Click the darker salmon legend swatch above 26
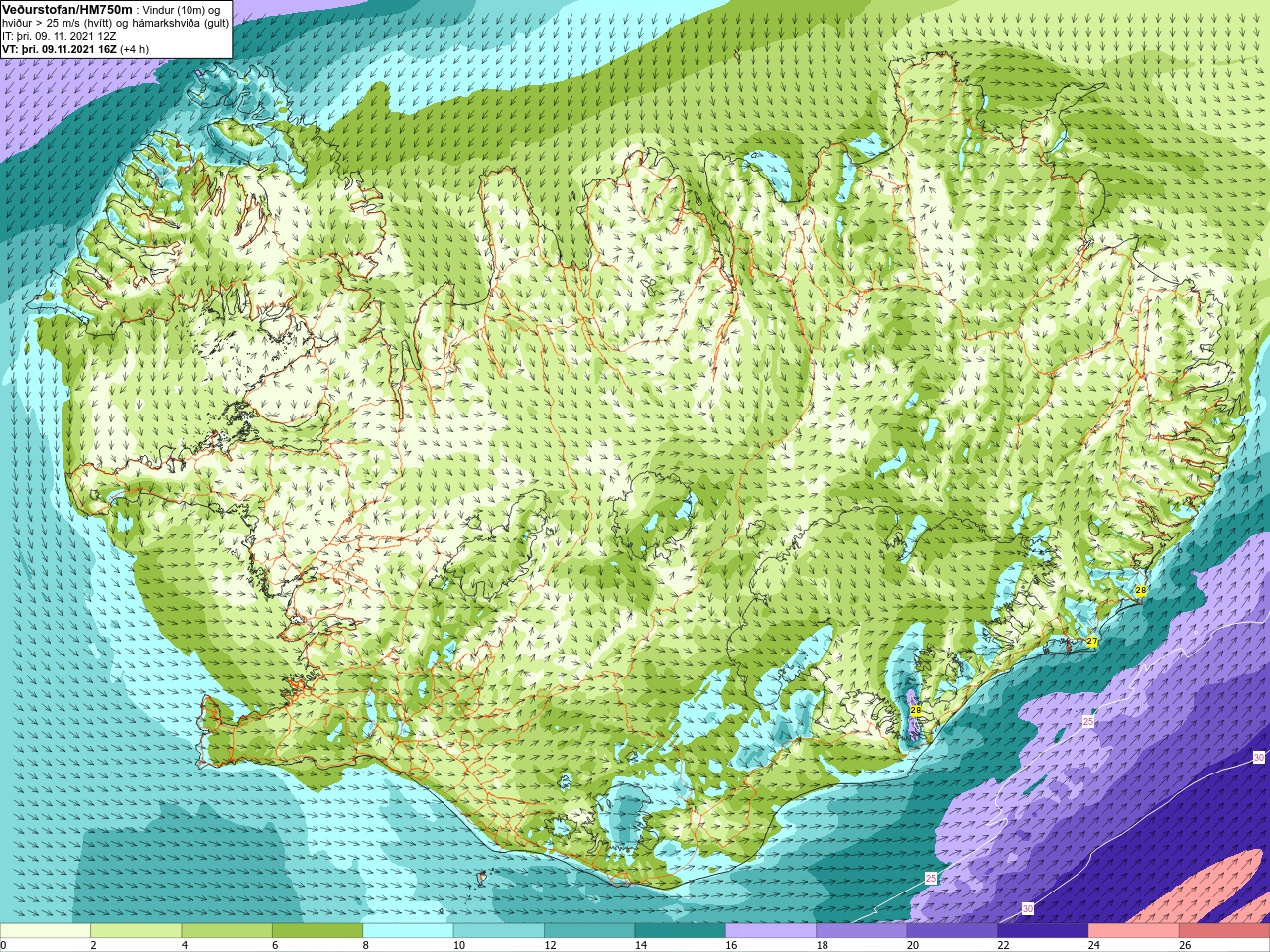Screen dimensions: 1270x952 1224,931
